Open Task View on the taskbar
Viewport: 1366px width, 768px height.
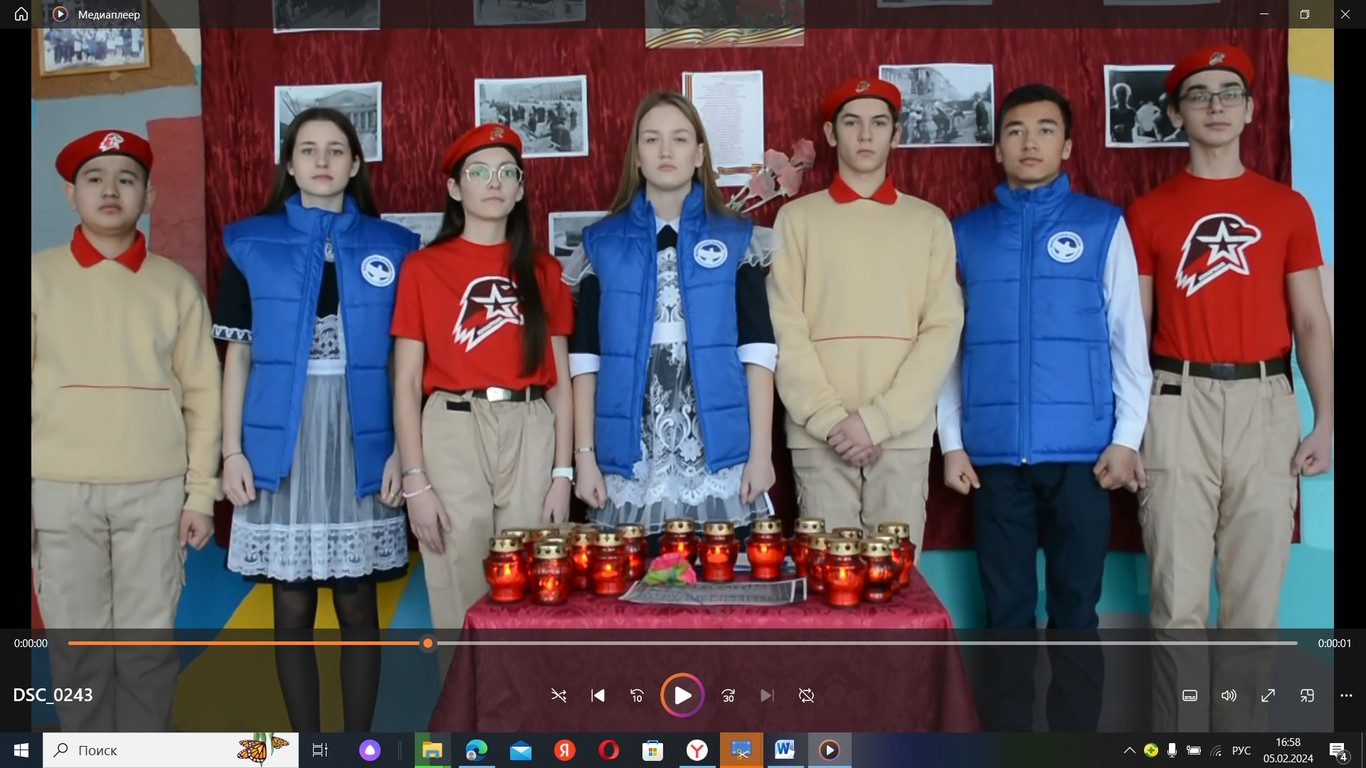click(320, 750)
